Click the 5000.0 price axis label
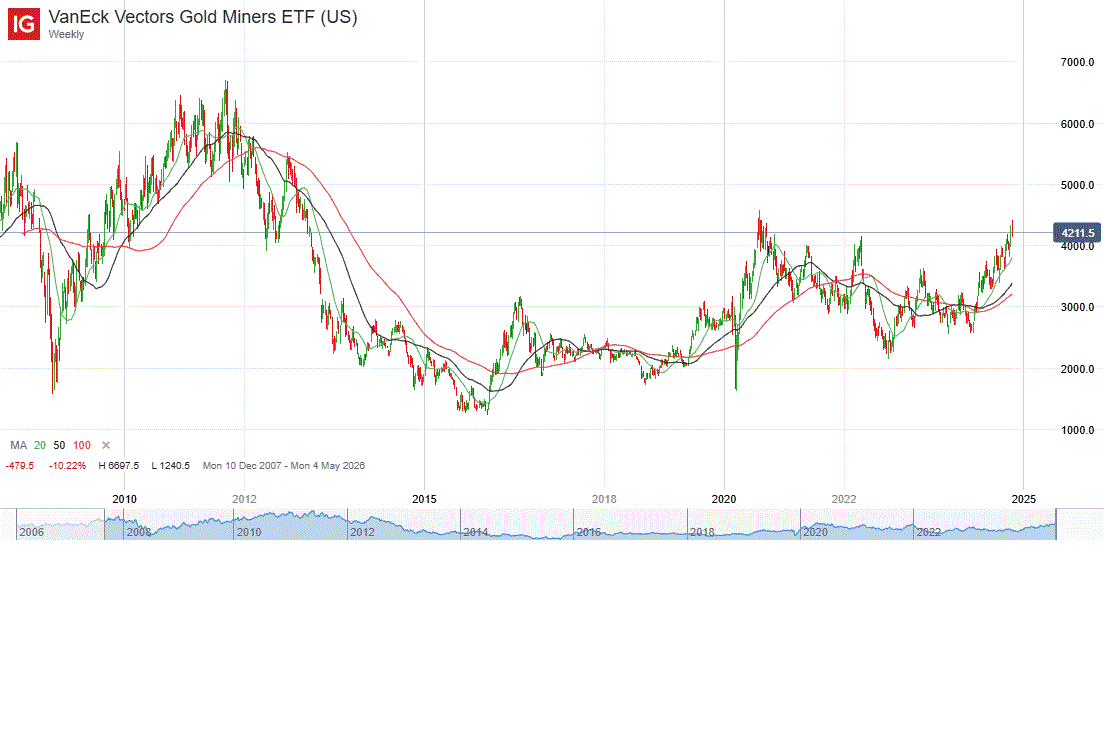 [x=1077, y=185]
